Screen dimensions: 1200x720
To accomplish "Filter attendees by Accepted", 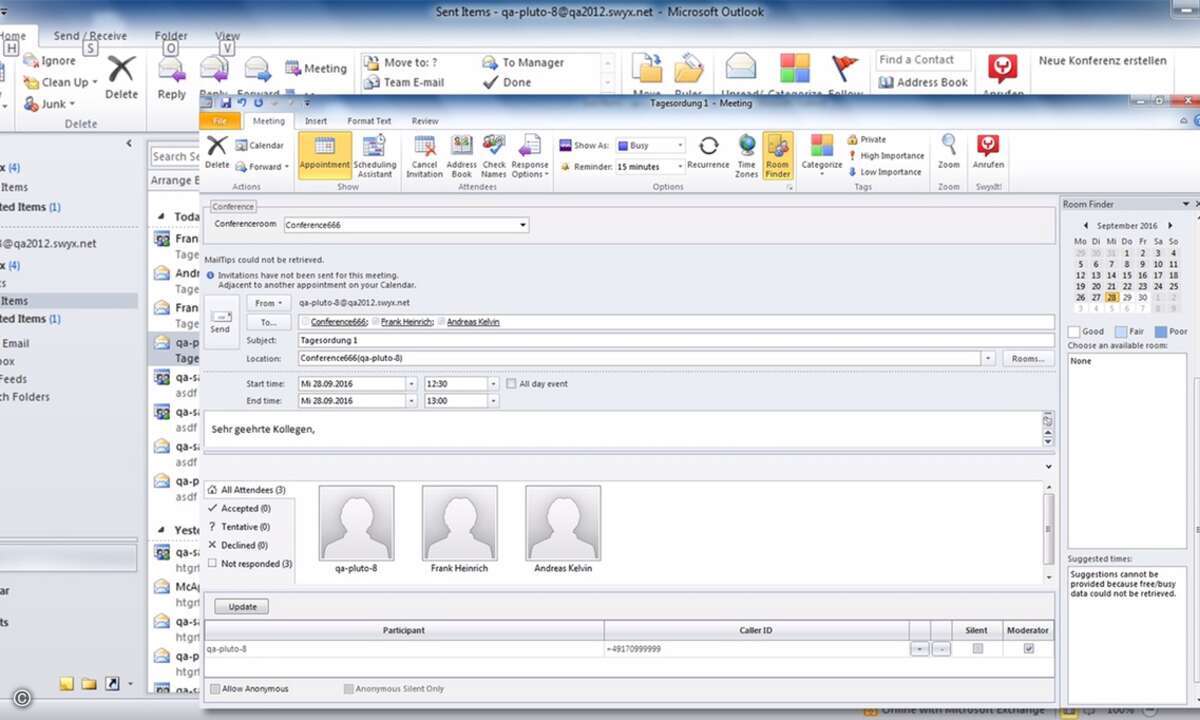I will (239, 508).
